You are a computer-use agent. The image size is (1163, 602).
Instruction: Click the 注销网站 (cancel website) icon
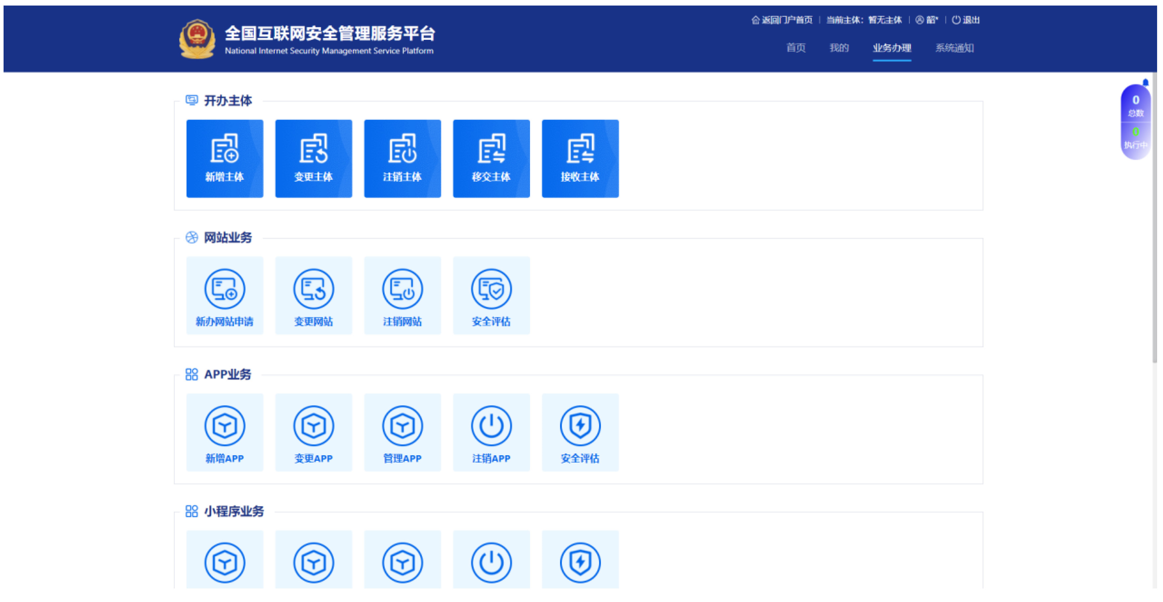pyautogui.click(x=402, y=295)
